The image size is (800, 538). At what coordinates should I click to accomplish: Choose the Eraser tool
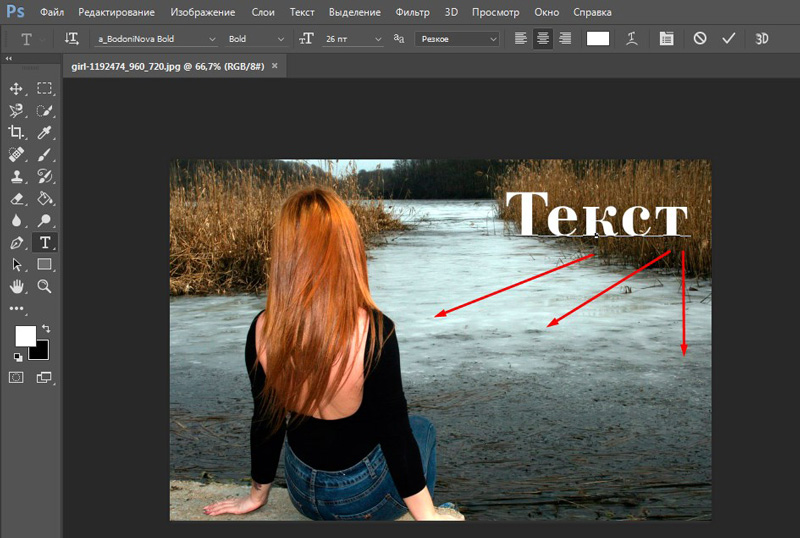click(16, 198)
